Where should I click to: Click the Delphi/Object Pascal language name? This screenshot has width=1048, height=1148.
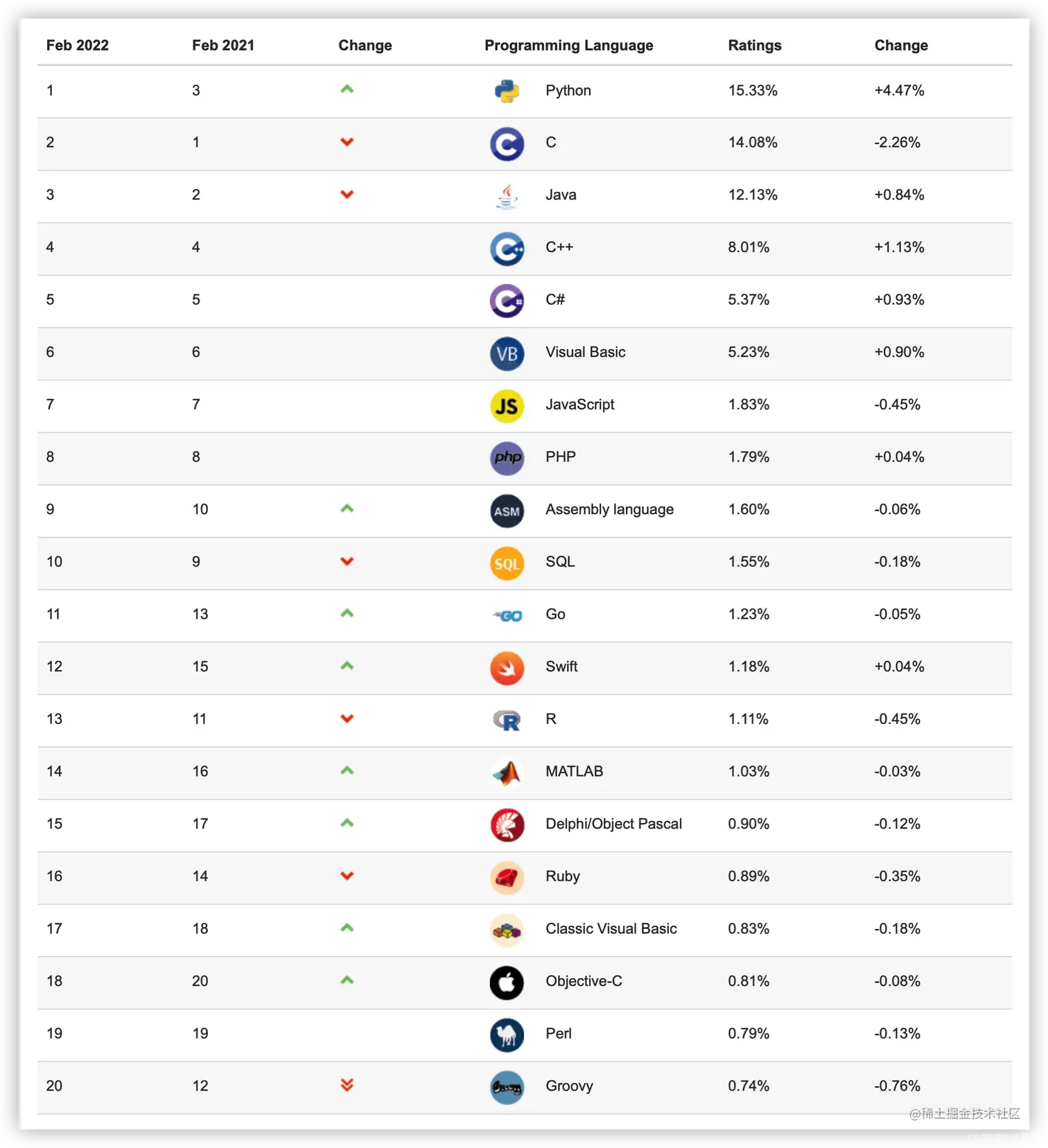click(613, 824)
